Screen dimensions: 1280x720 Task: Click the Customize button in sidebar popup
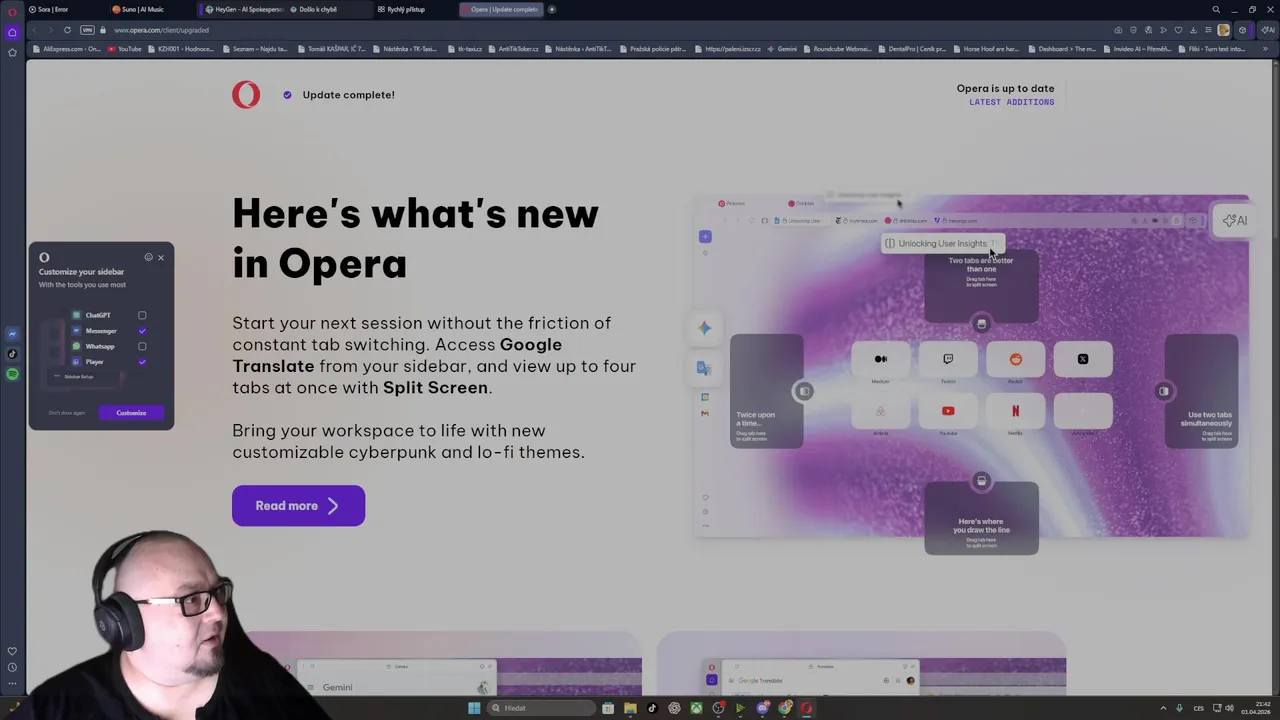pyautogui.click(x=131, y=413)
